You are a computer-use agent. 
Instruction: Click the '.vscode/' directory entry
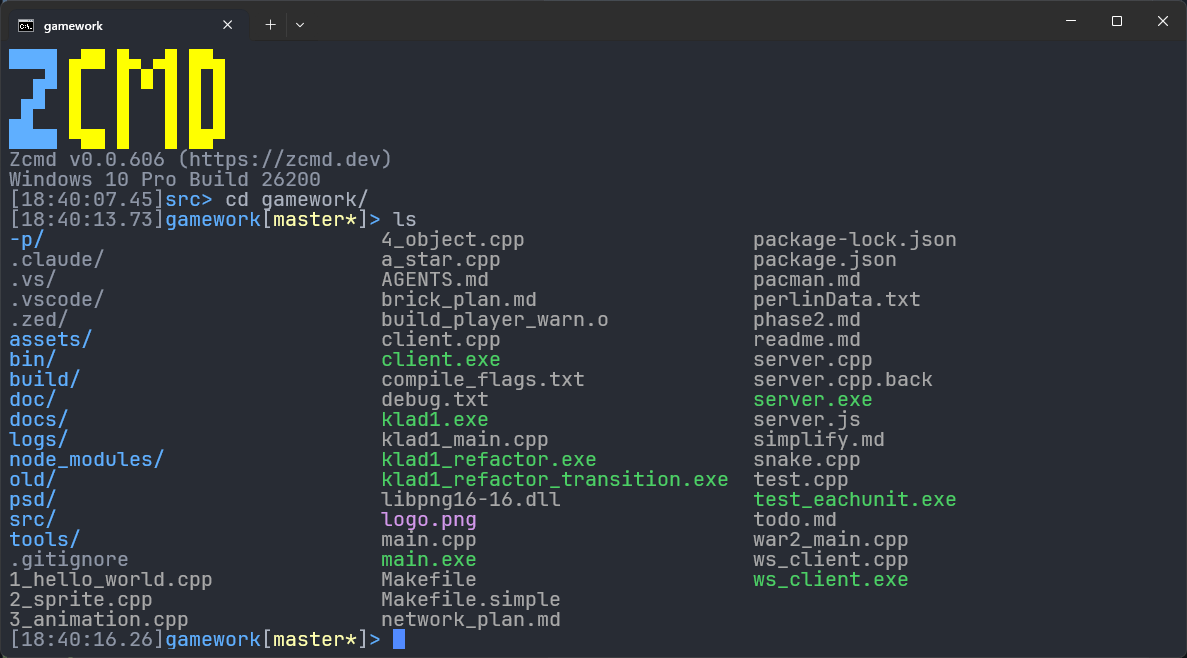56,300
